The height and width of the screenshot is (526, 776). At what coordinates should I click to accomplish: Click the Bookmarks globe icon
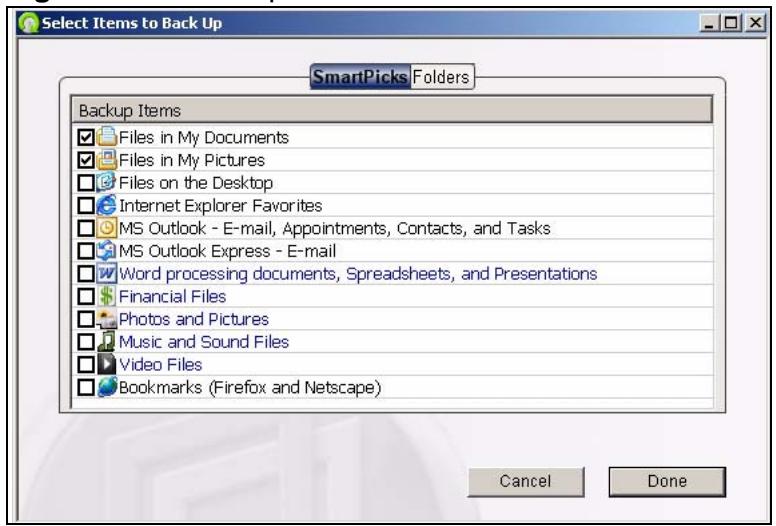click(x=107, y=387)
